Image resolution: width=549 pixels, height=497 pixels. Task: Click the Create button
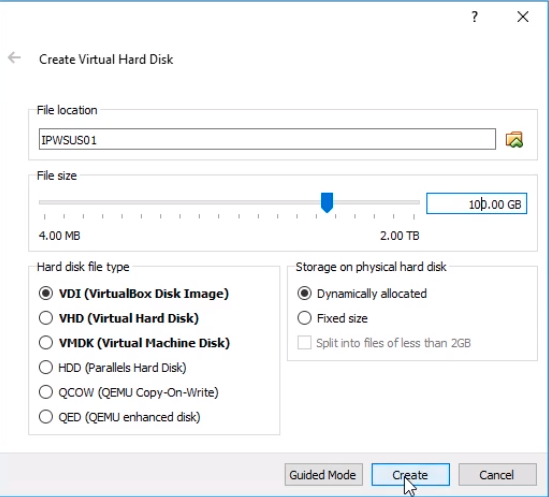pyautogui.click(x=410, y=475)
